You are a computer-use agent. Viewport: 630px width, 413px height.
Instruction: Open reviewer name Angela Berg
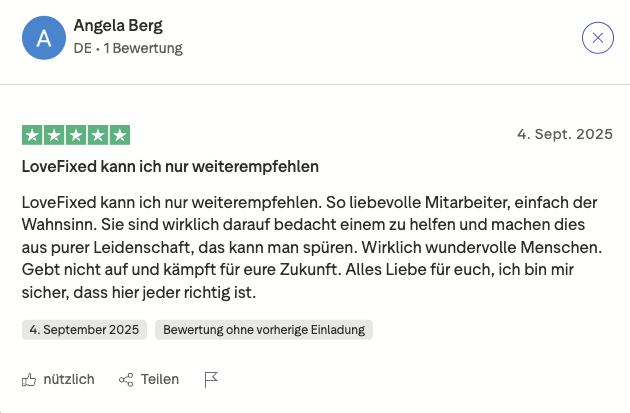click(x=118, y=26)
